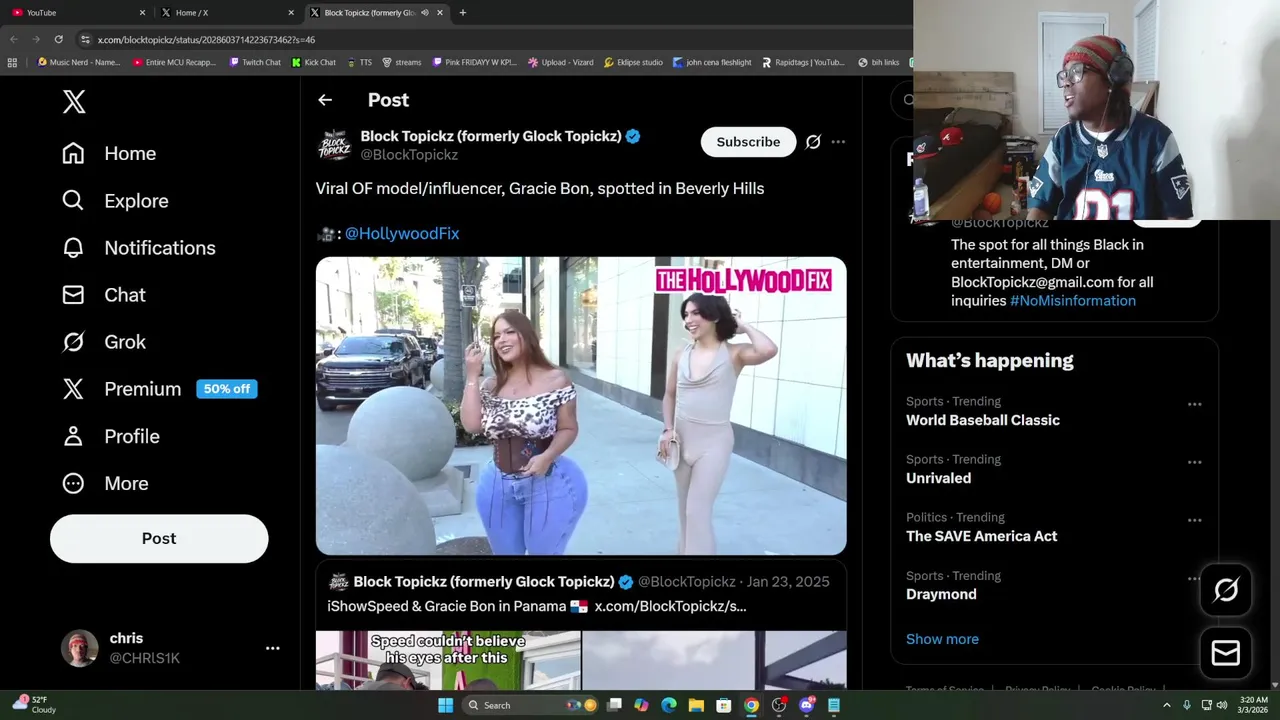Open the Explore search icon

[73, 200]
